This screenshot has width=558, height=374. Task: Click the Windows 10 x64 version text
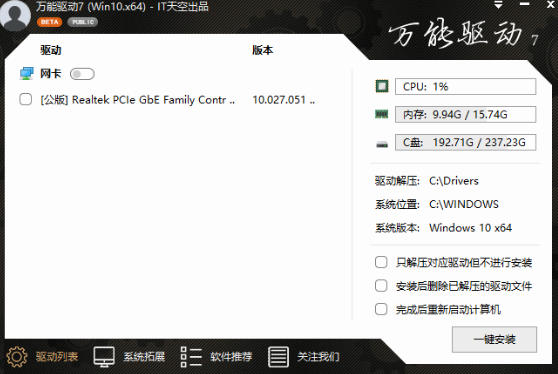pos(470,228)
